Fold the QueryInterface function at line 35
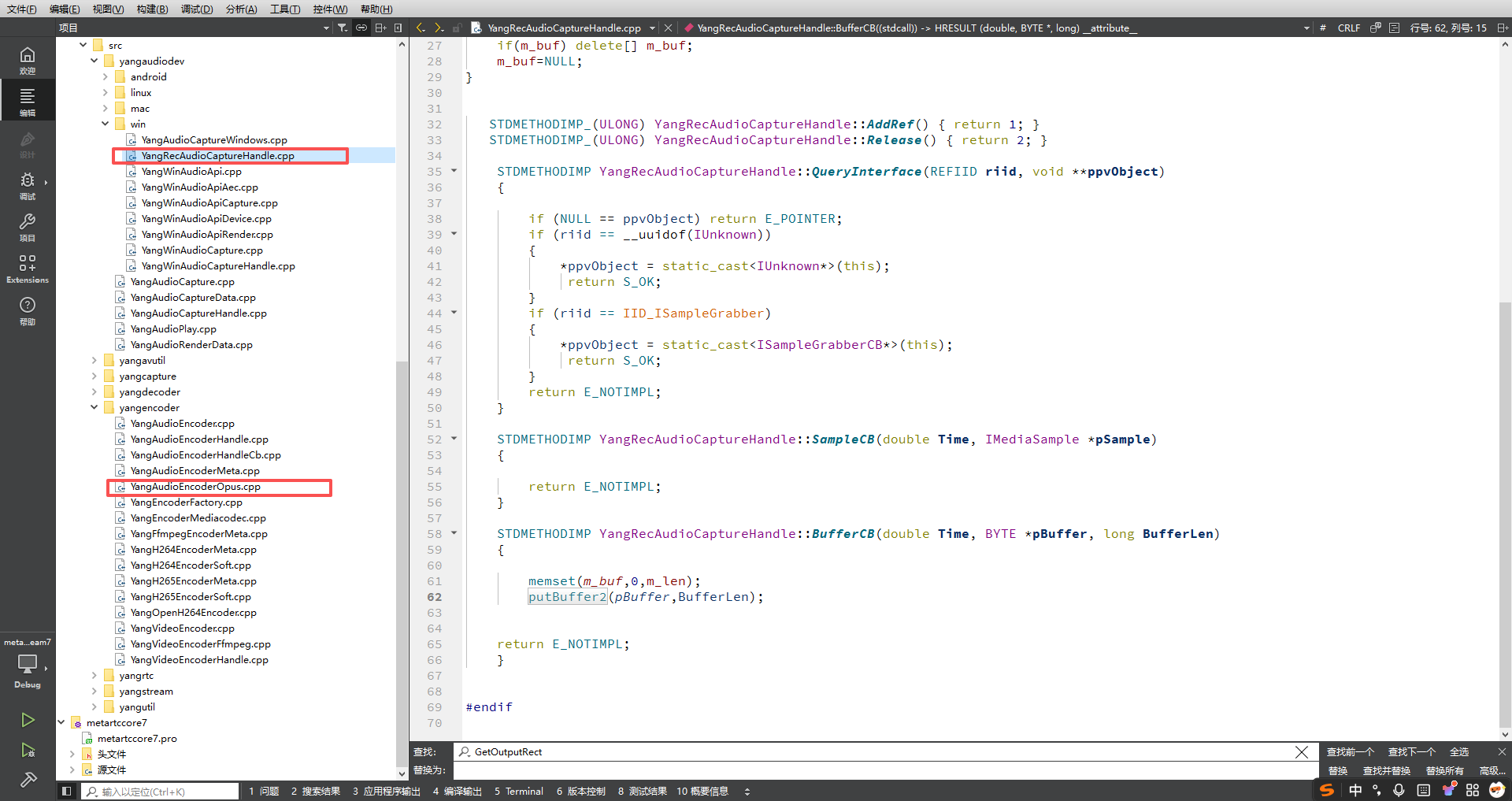Viewport: 1512px width, 801px height. 454,171
